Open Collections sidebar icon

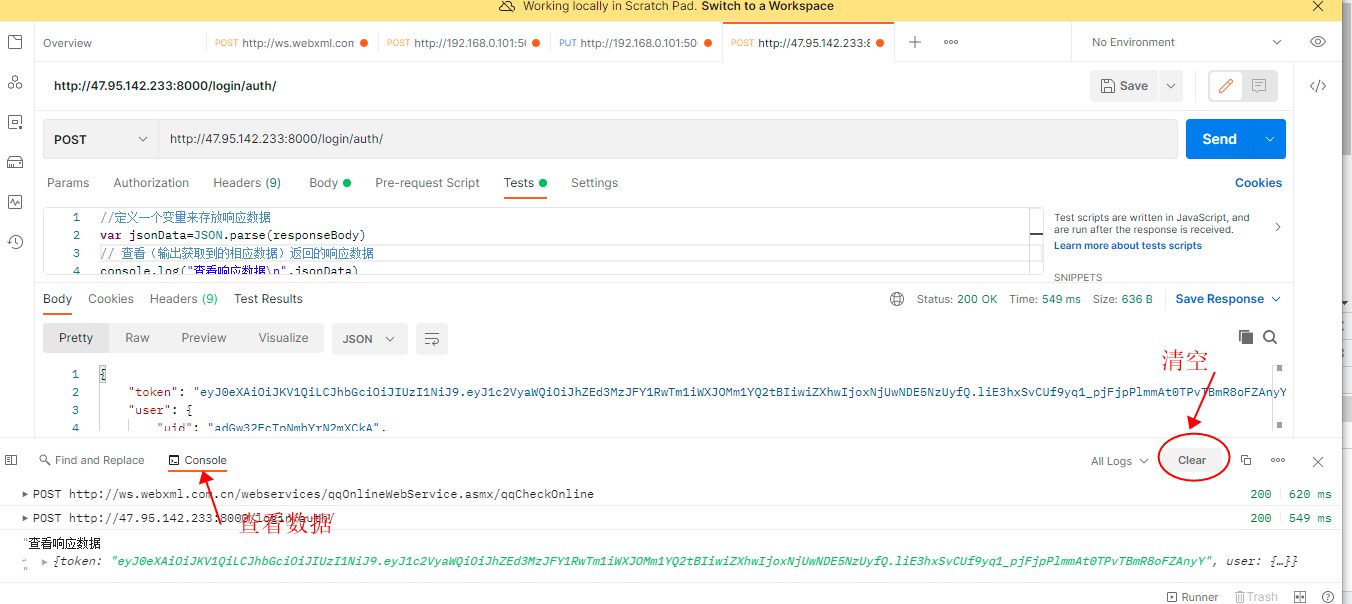click(15, 42)
